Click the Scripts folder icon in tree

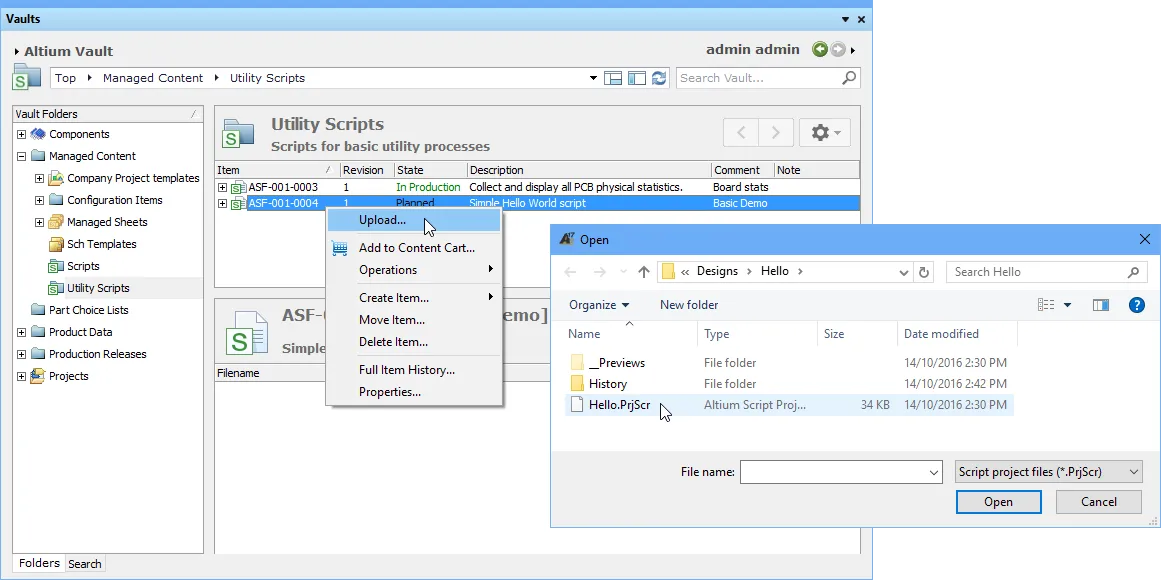pos(56,266)
